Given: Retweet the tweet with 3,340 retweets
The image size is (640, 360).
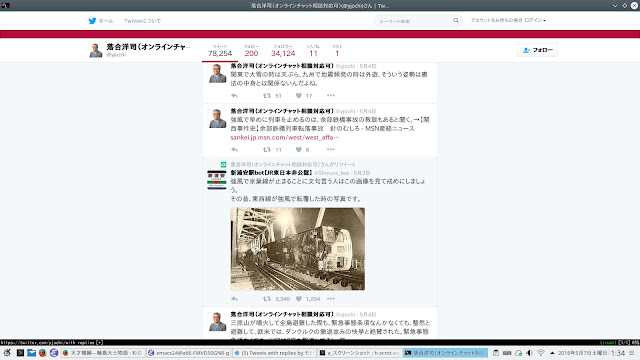Looking at the screenshot, I should (x=267, y=299).
